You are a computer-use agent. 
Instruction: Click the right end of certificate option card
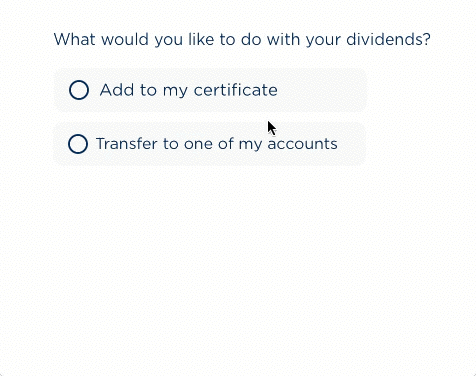click(353, 90)
